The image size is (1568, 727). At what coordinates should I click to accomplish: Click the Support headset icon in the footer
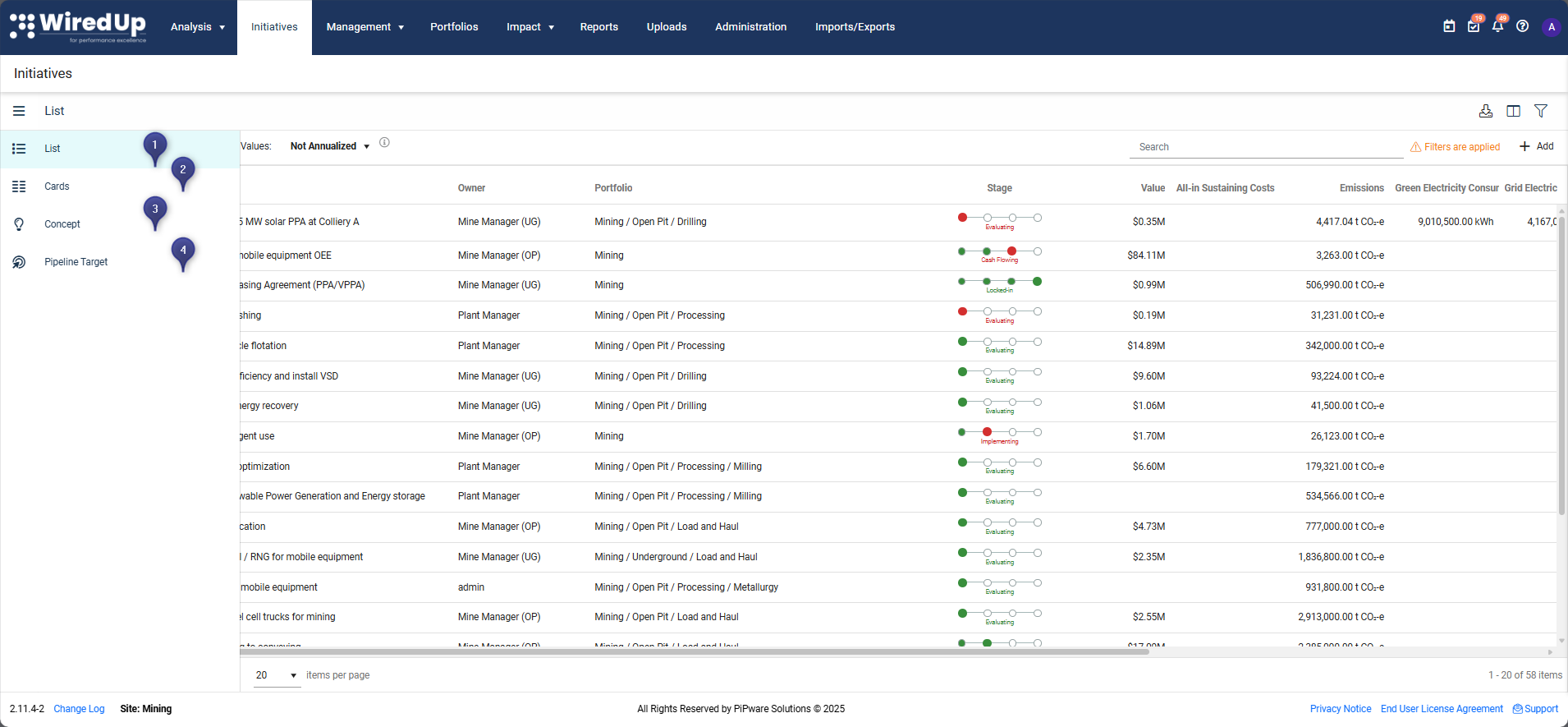click(1518, 709)
